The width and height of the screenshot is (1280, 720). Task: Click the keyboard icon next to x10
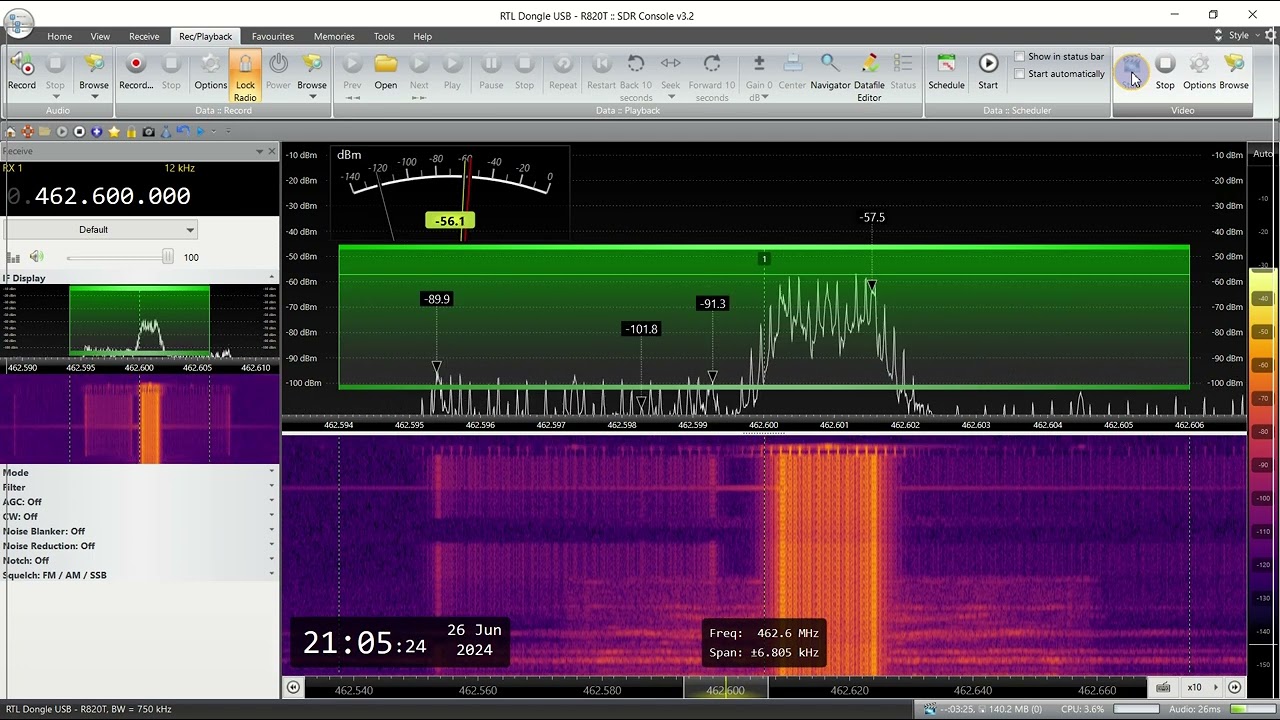[x=1163, y=687]
